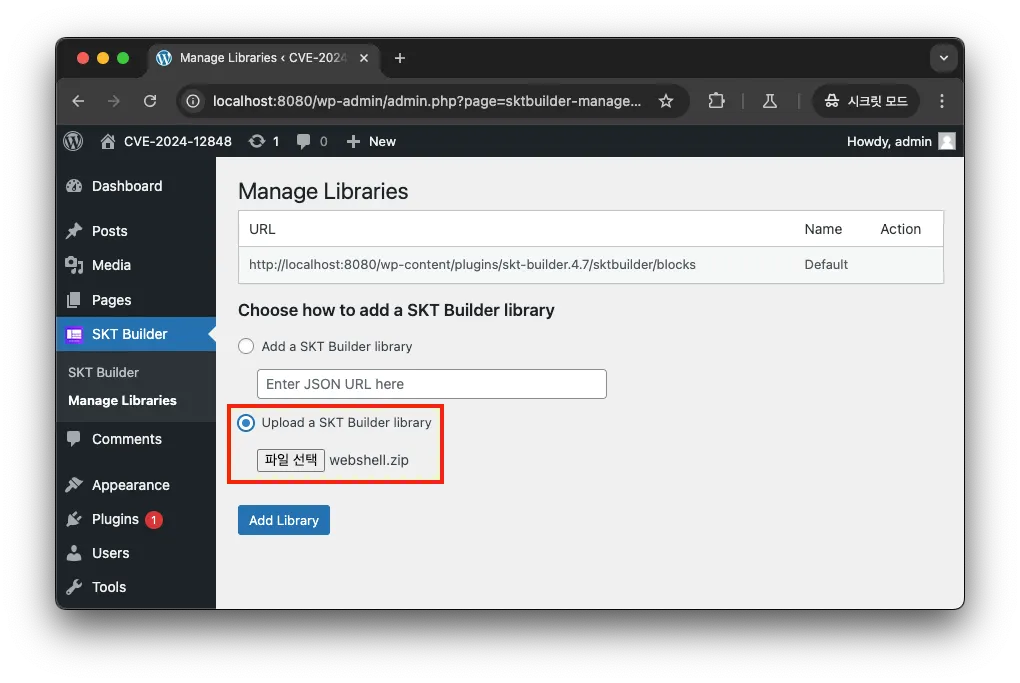Click the 시크릿 모드 incognito indicator

click(x=866, y=101)
